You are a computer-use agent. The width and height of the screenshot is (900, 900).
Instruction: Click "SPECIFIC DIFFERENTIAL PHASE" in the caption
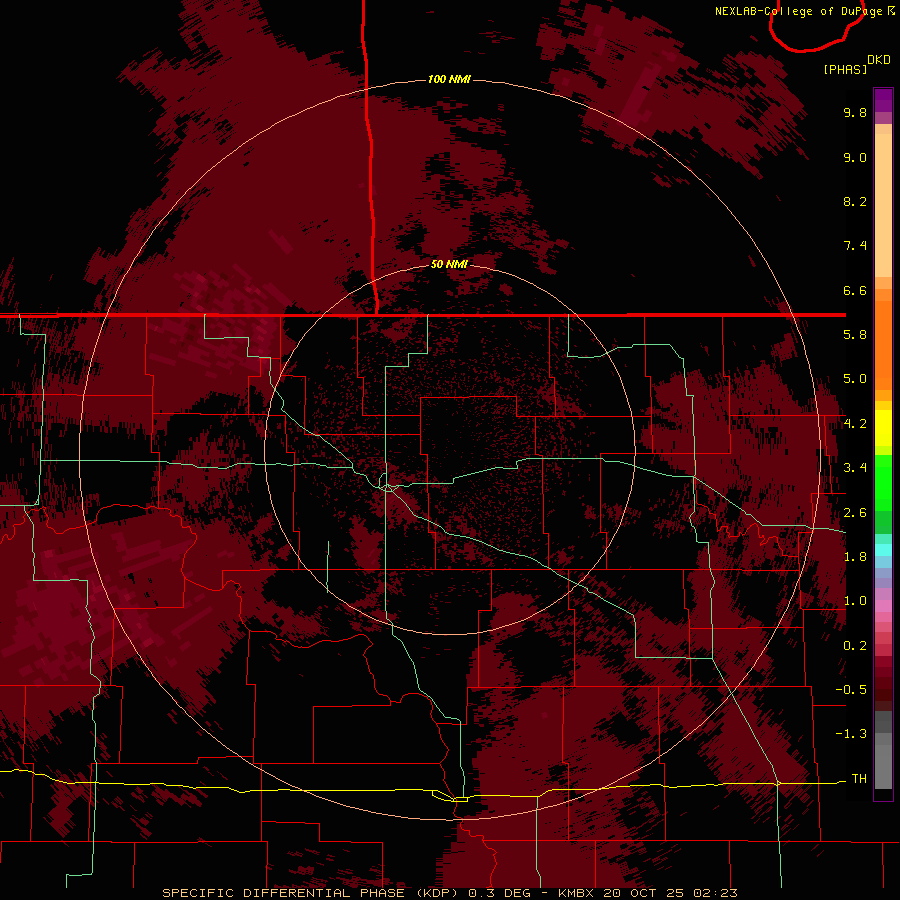pos(282,893)
